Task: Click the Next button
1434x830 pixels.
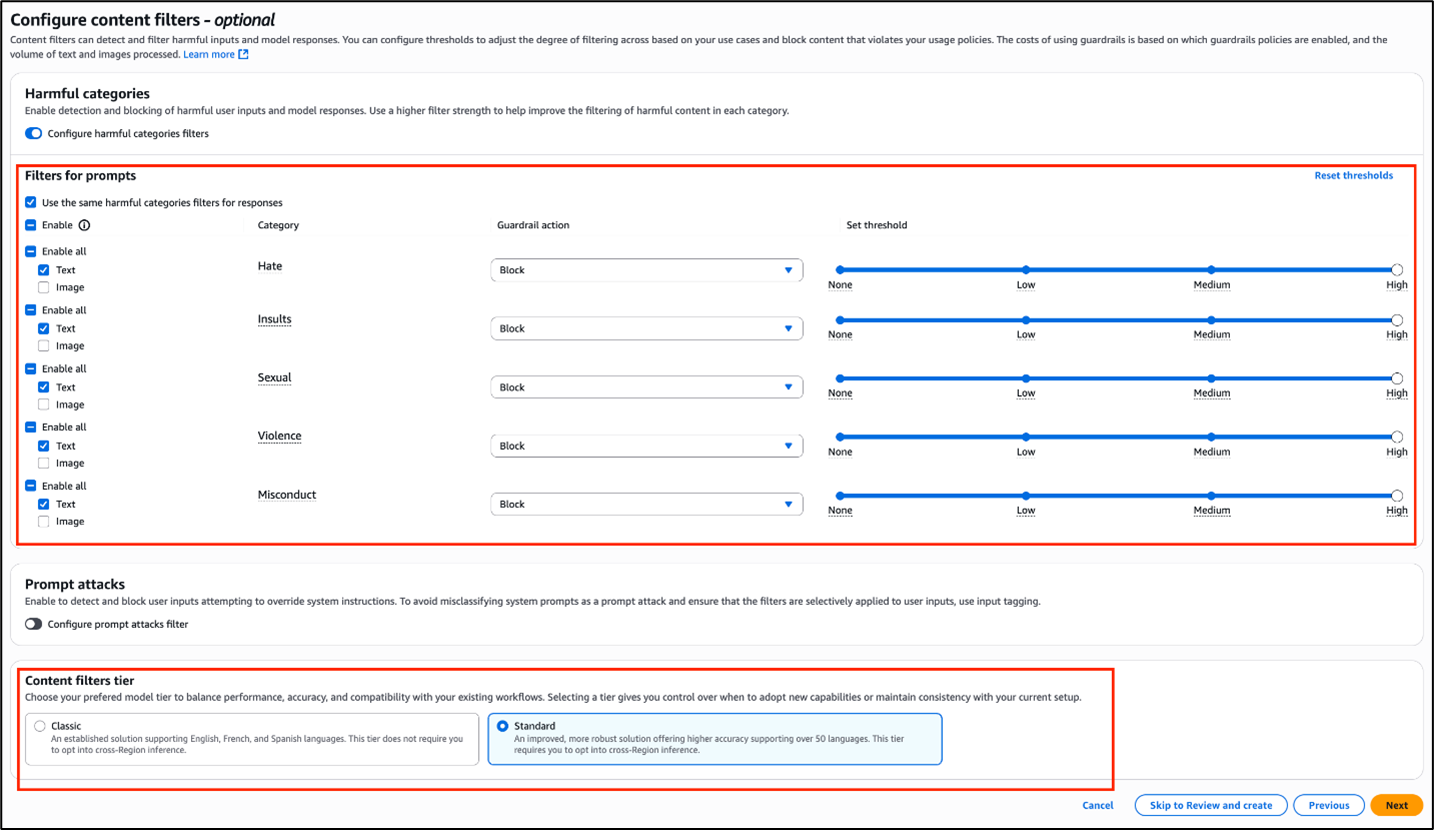Action: 1396,805
